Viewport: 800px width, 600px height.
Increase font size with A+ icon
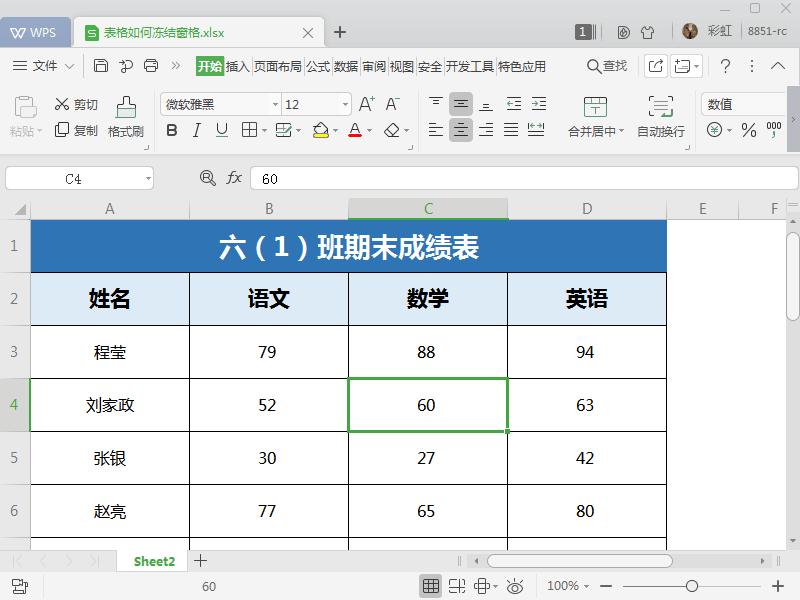pyautogui.click(x=365, y=103)
